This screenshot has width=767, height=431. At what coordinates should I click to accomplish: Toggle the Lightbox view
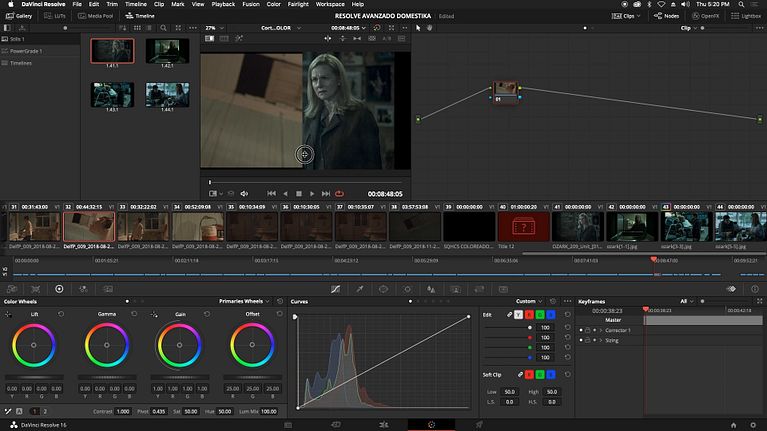746,16
